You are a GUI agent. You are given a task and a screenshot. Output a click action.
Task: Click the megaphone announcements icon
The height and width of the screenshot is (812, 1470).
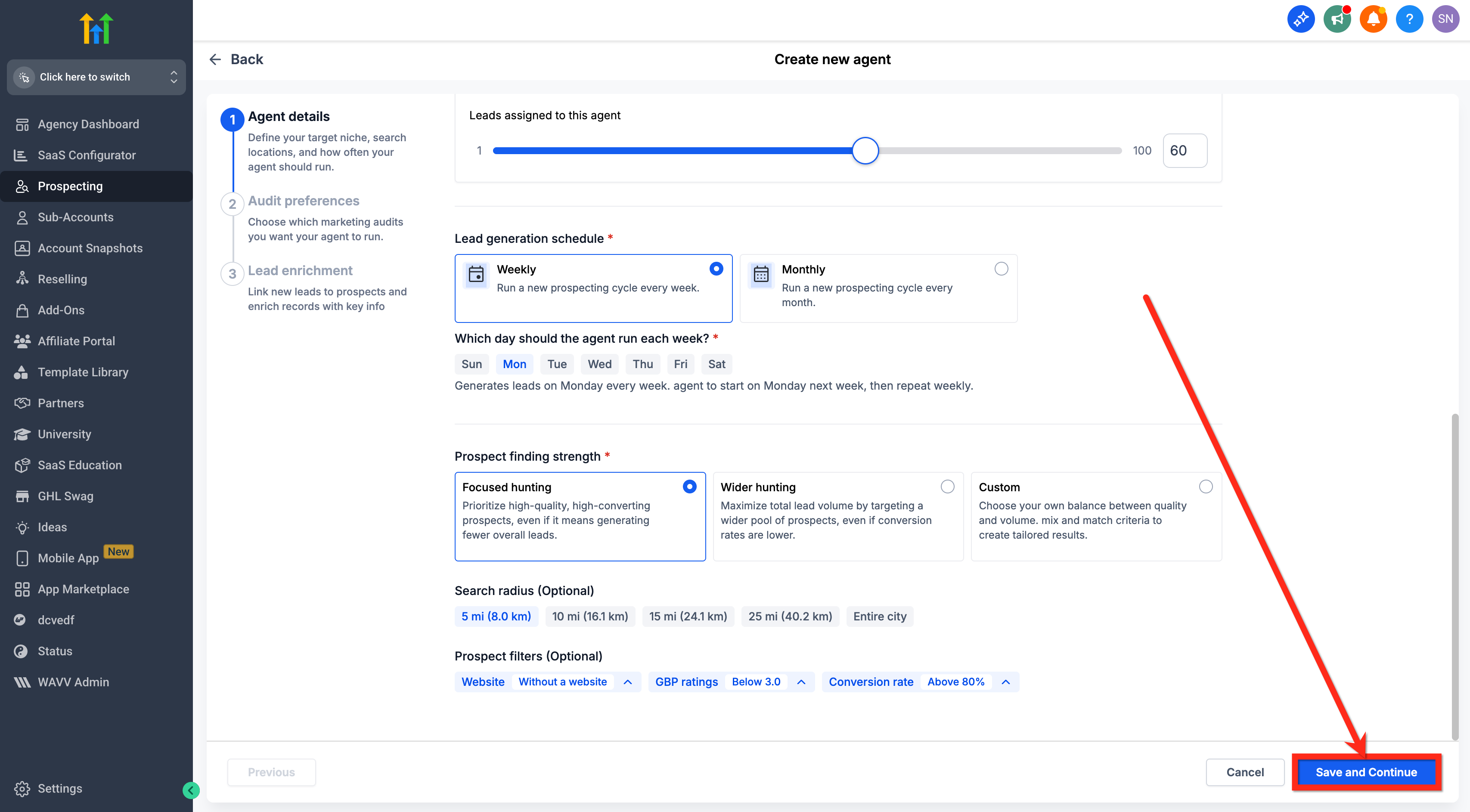click(x=1337, y=19)
